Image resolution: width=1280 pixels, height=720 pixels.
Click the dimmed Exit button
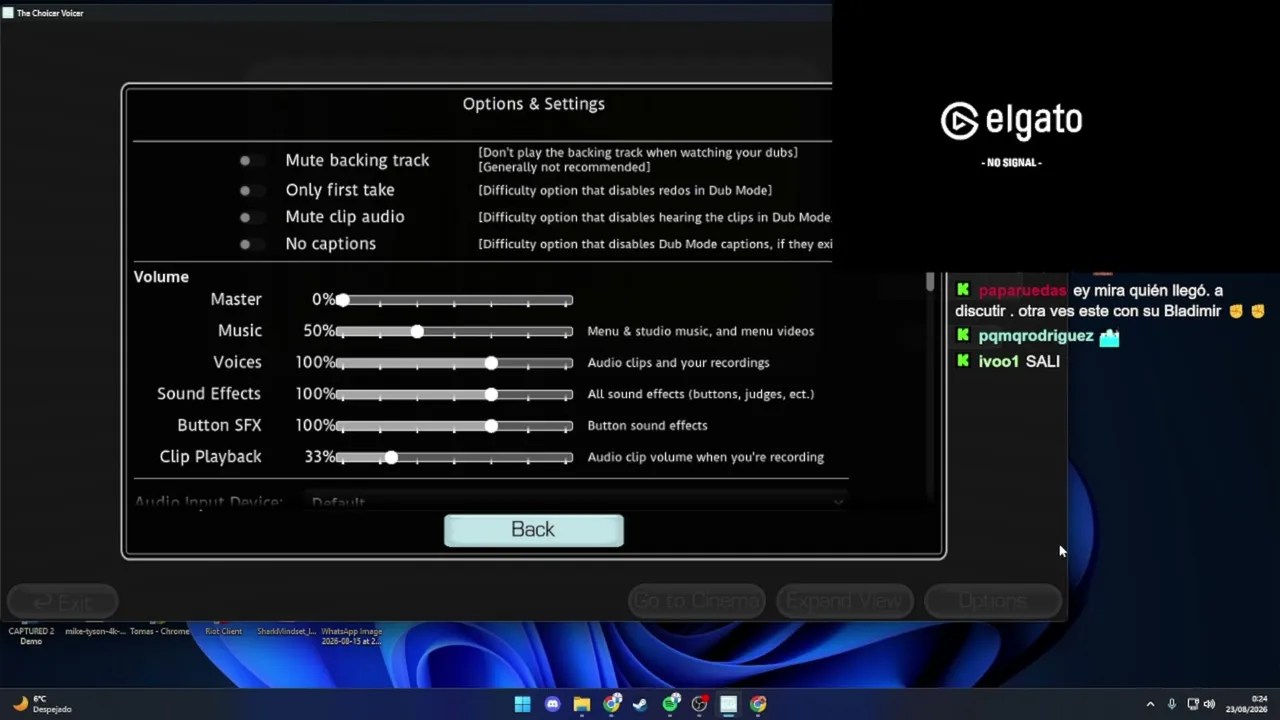tap(63, 602)
